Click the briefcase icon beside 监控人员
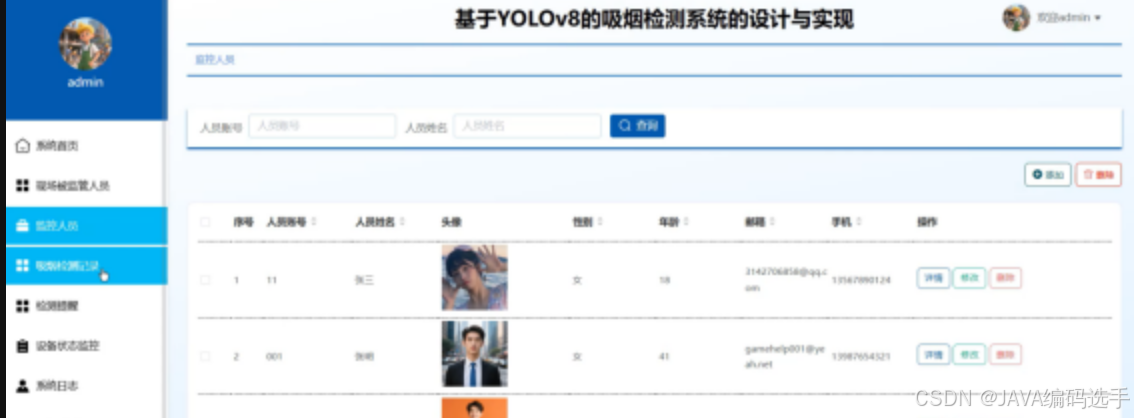The image size is (1134, 418). coord(22,226)
